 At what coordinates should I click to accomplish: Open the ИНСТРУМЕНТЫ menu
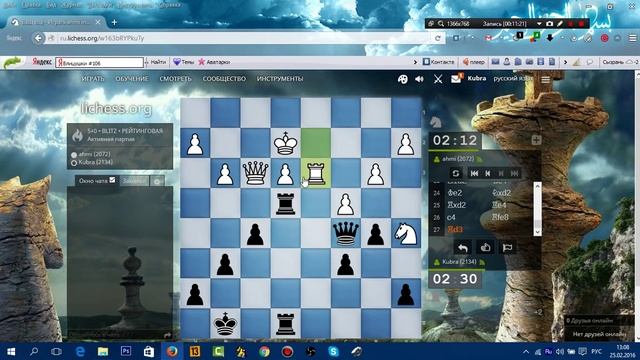(x=280, y=79)
